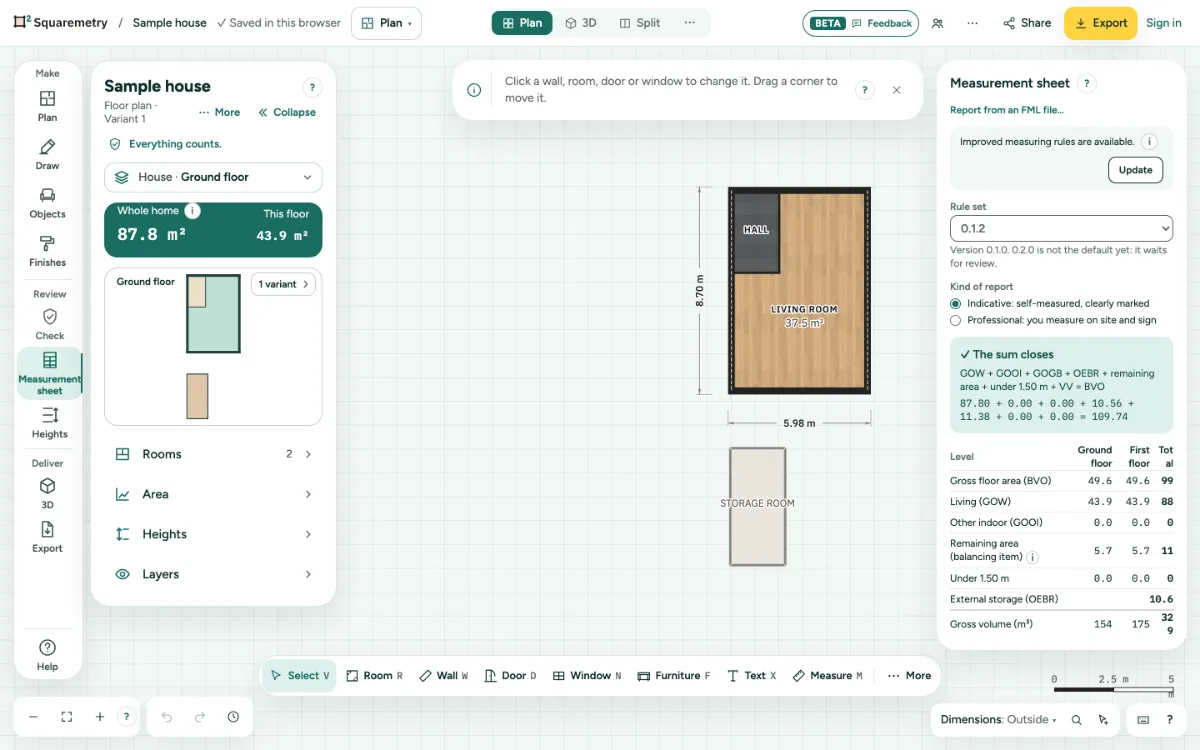1200x750 pixels.
Task: Open the Objects panel in sidebar
Action: pyautogui.click(x=47, y=203)
